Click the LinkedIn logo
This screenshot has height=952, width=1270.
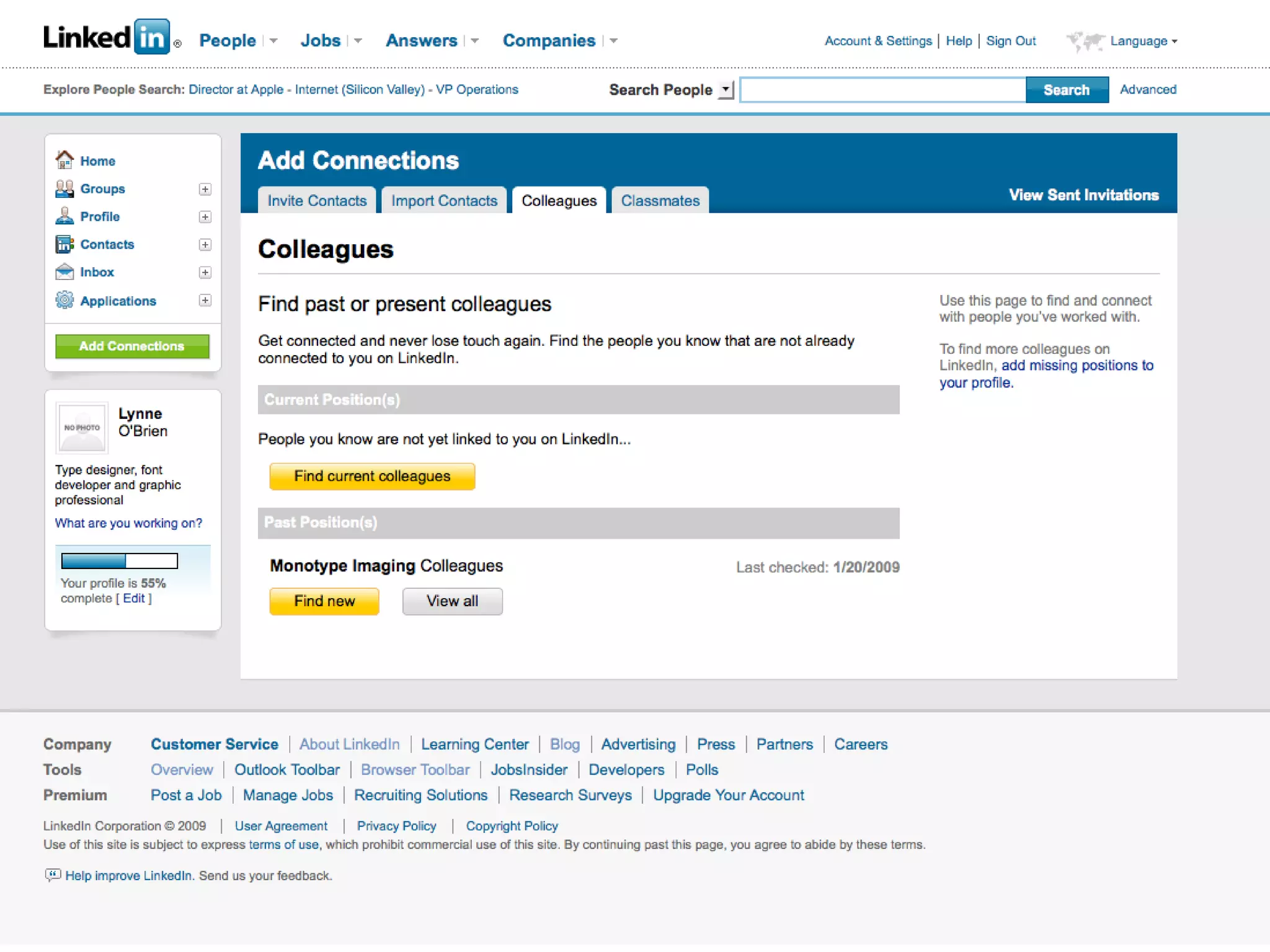107,37
